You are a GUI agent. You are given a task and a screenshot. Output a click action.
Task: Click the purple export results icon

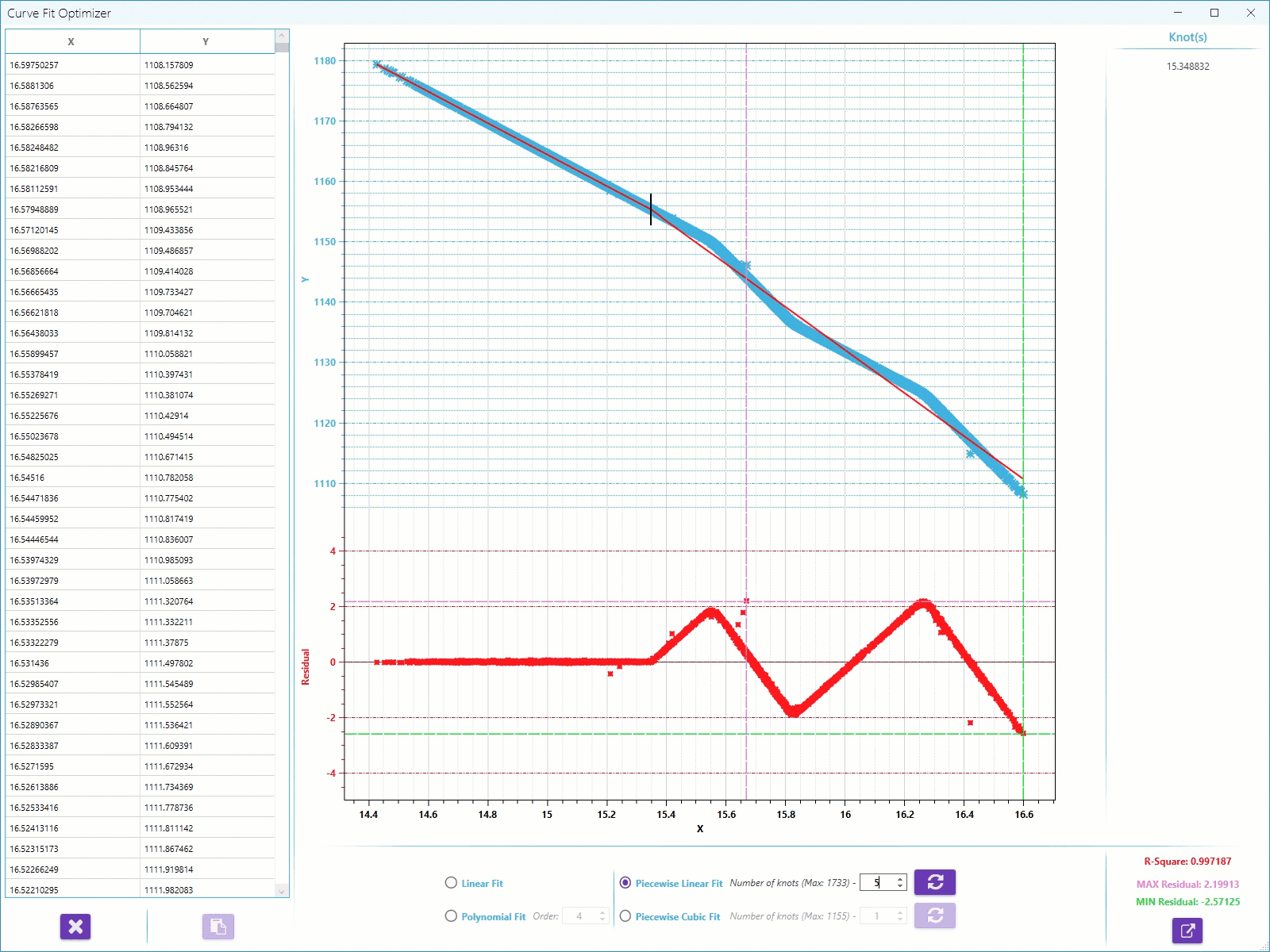tap(1187, 931)
